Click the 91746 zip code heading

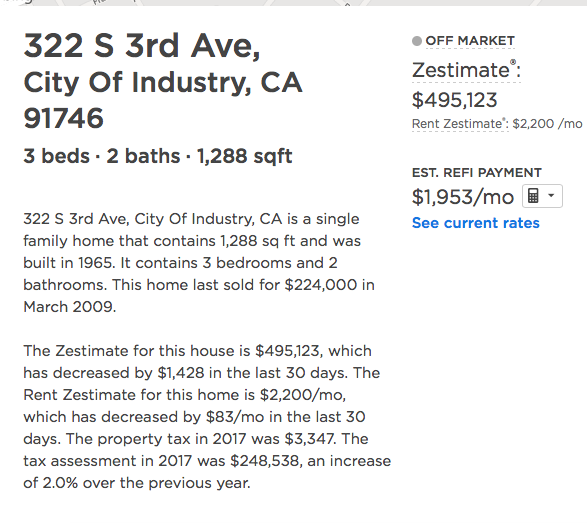(x=63, y=118)
